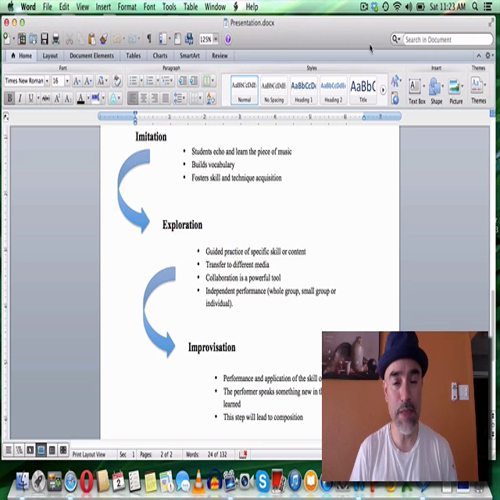Screen dimensions: 500x500
Task: Toggle Italic formatting
Action: (x=20, y=98)
